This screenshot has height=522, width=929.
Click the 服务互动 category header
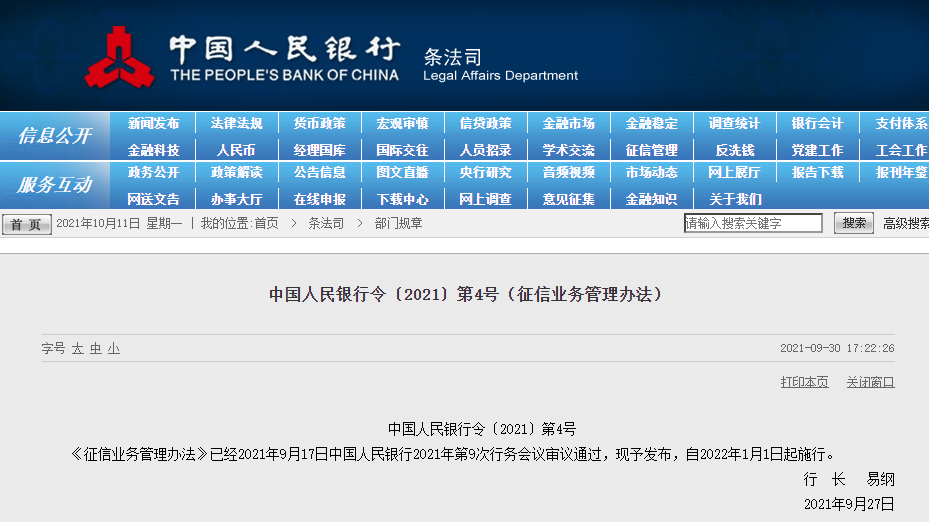[x=55, y=185]
